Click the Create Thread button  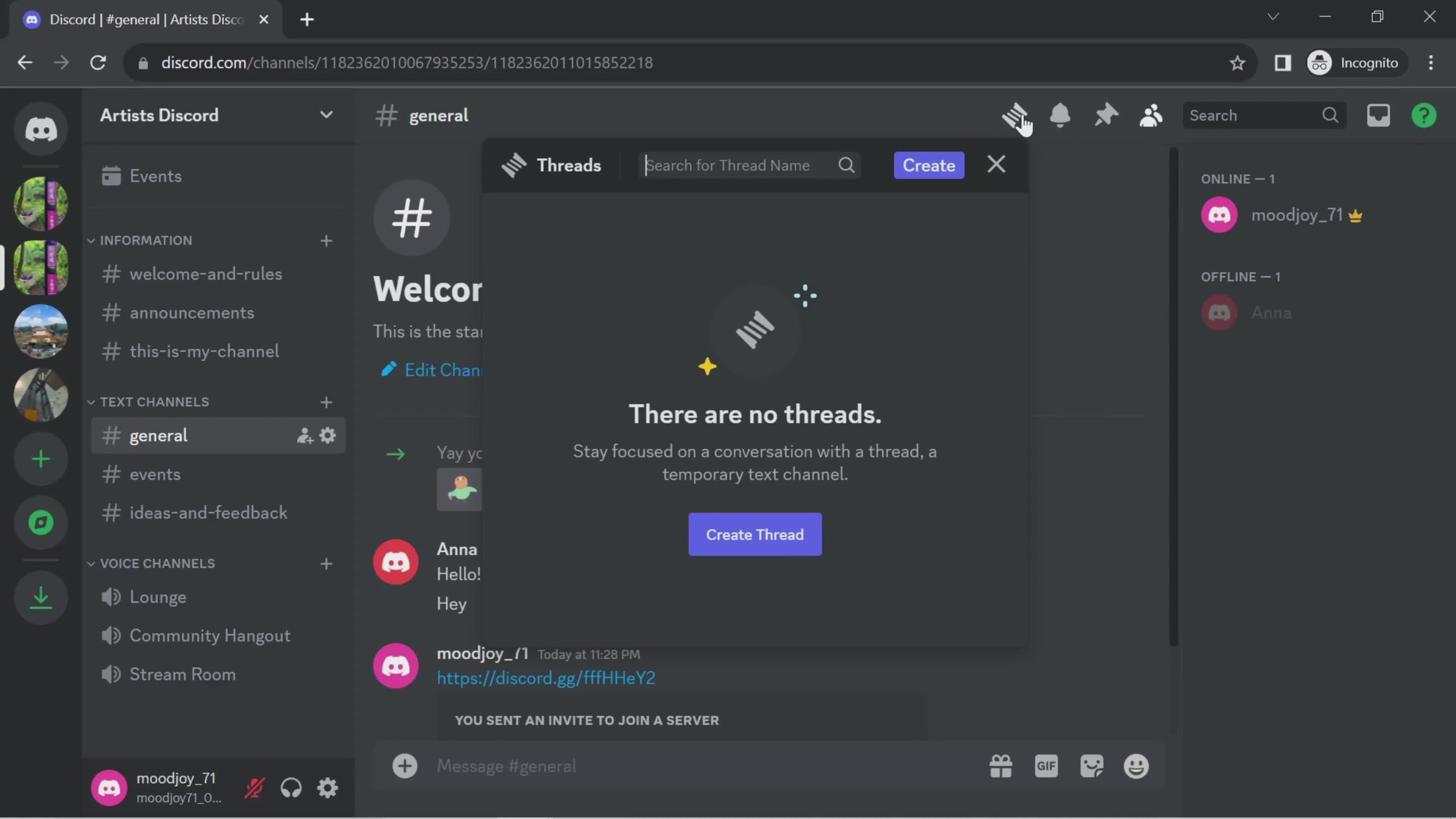tap(754, 534)
